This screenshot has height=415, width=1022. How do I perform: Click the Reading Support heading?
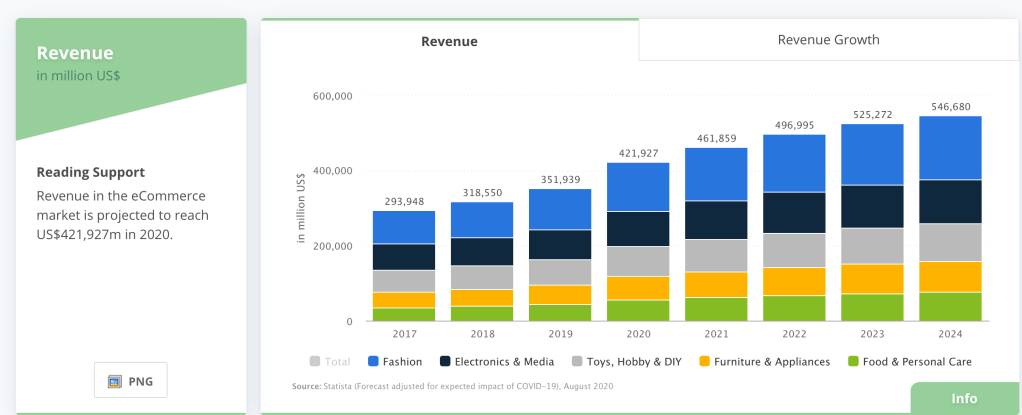(x=90, y=172)
